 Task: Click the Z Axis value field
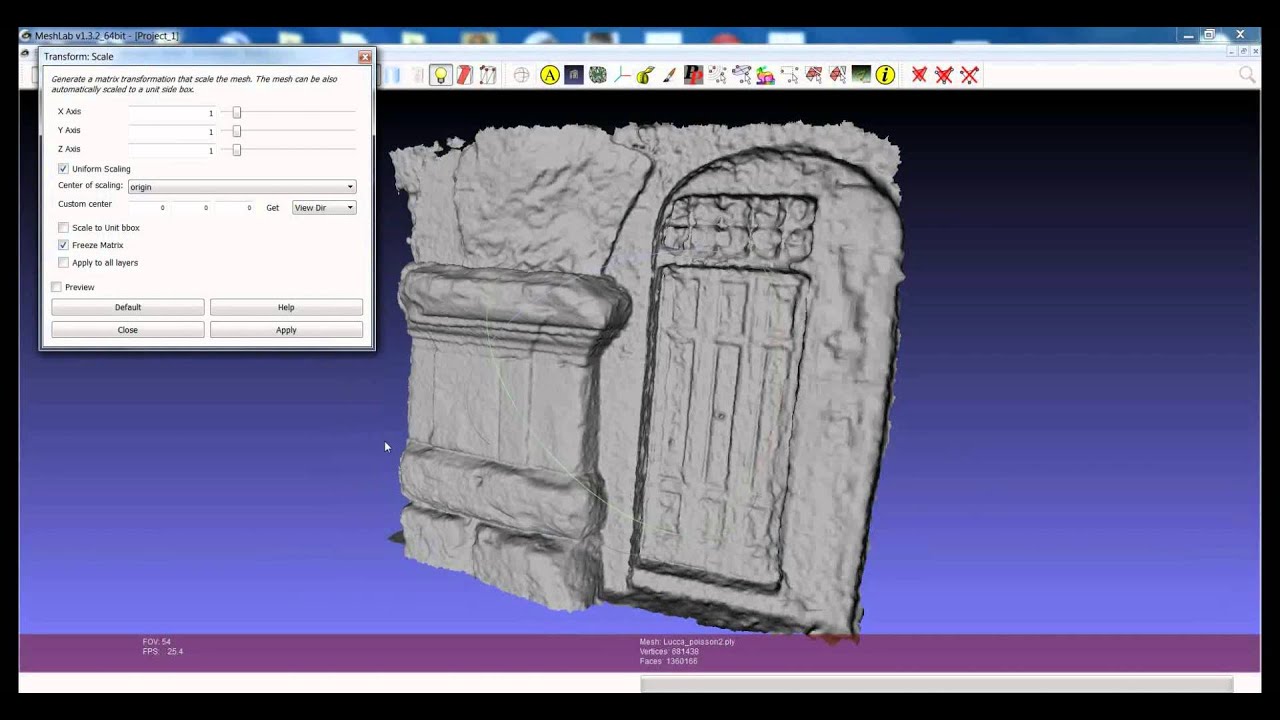(x=172, y=150)
